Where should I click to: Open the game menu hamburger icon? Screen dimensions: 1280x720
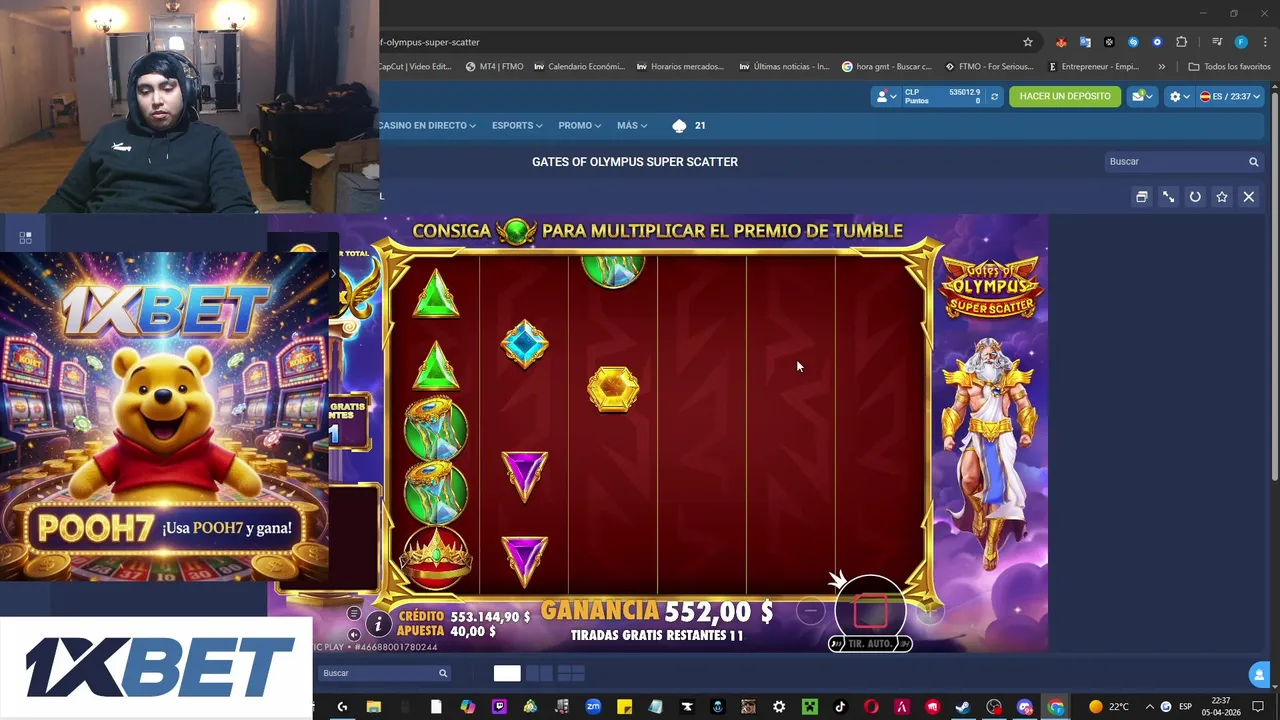354,613
